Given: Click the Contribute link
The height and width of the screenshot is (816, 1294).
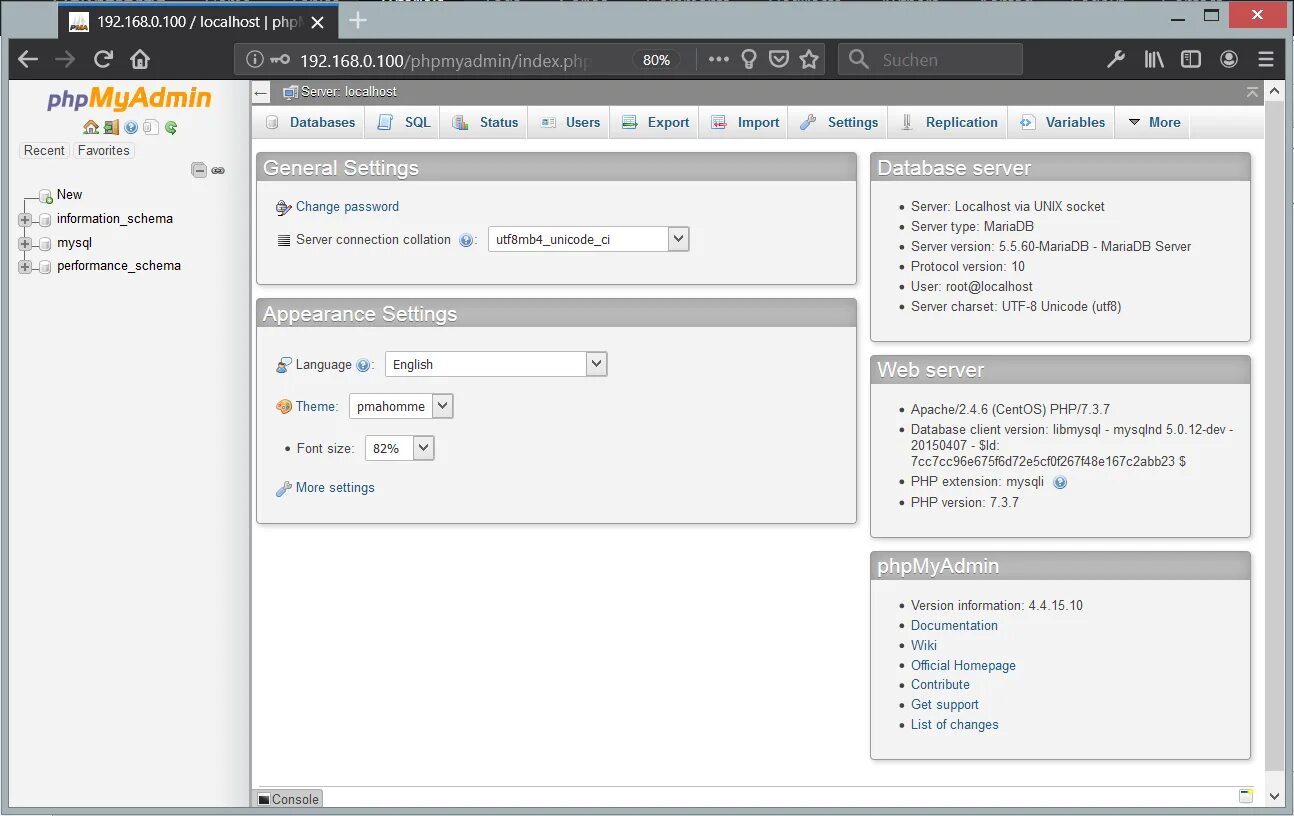Looking at the screenshot, I should pos(940,685).
